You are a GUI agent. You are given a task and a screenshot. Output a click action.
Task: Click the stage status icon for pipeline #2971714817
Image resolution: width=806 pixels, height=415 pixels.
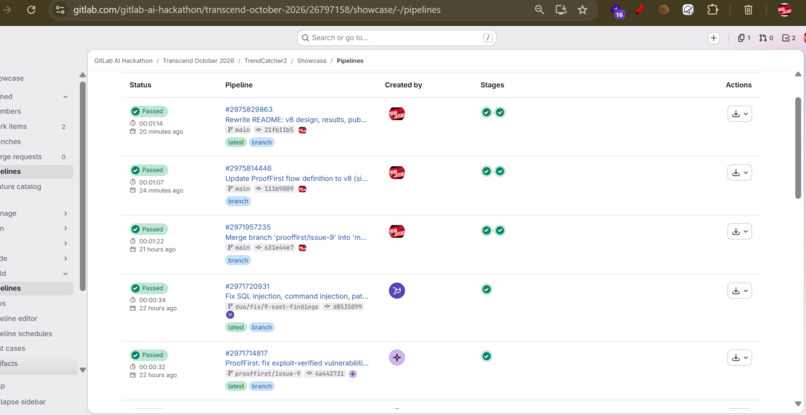tap(486, 356)
